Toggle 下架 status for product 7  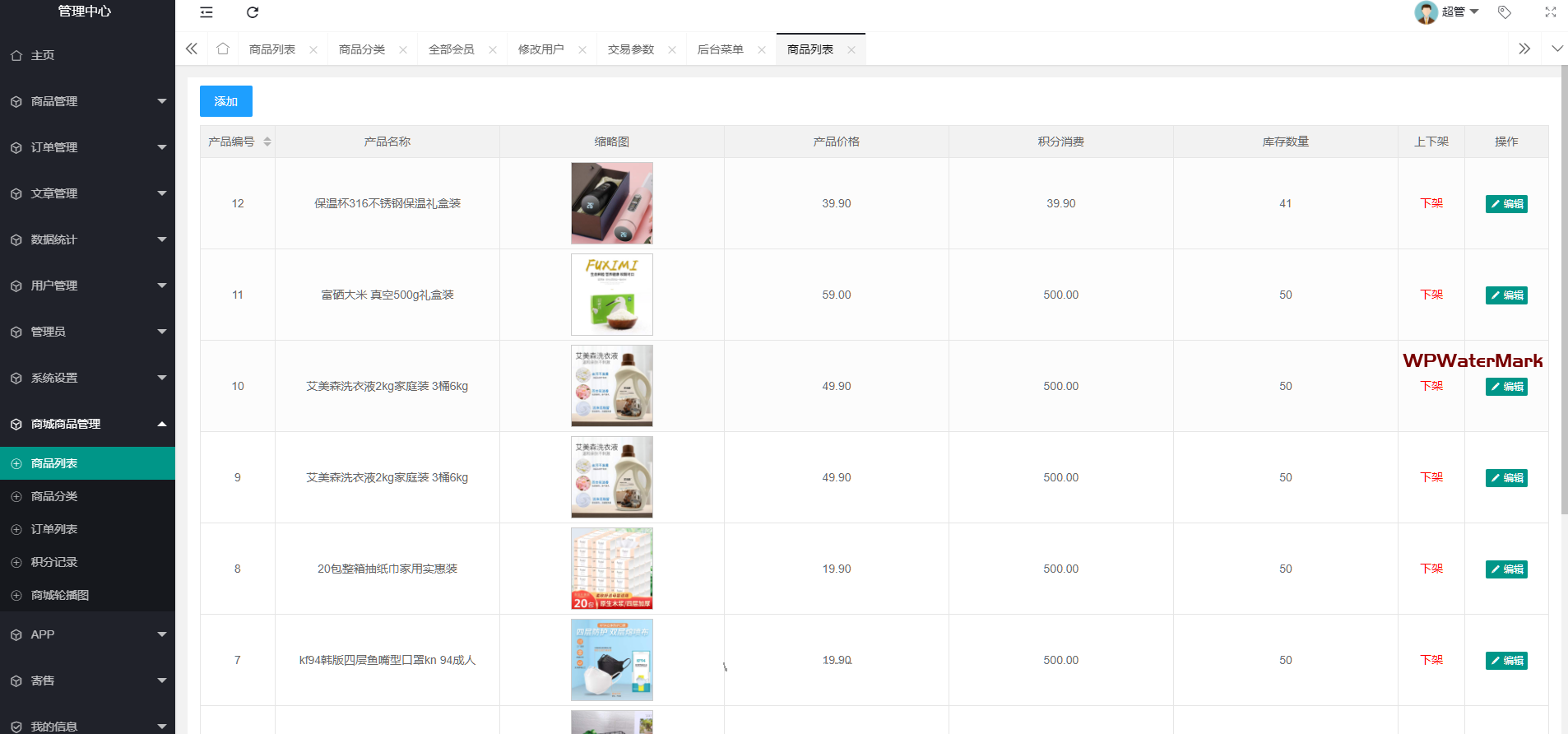point(1431,660)
